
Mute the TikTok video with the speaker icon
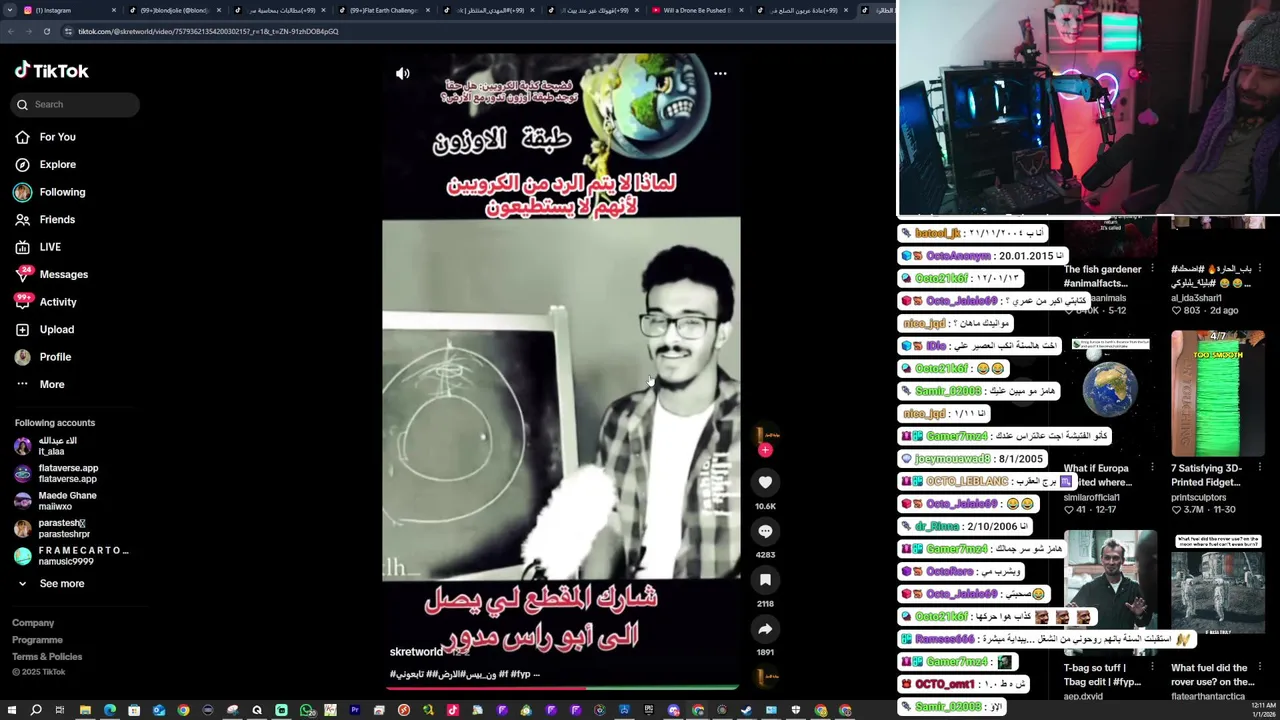pos(403,73)
